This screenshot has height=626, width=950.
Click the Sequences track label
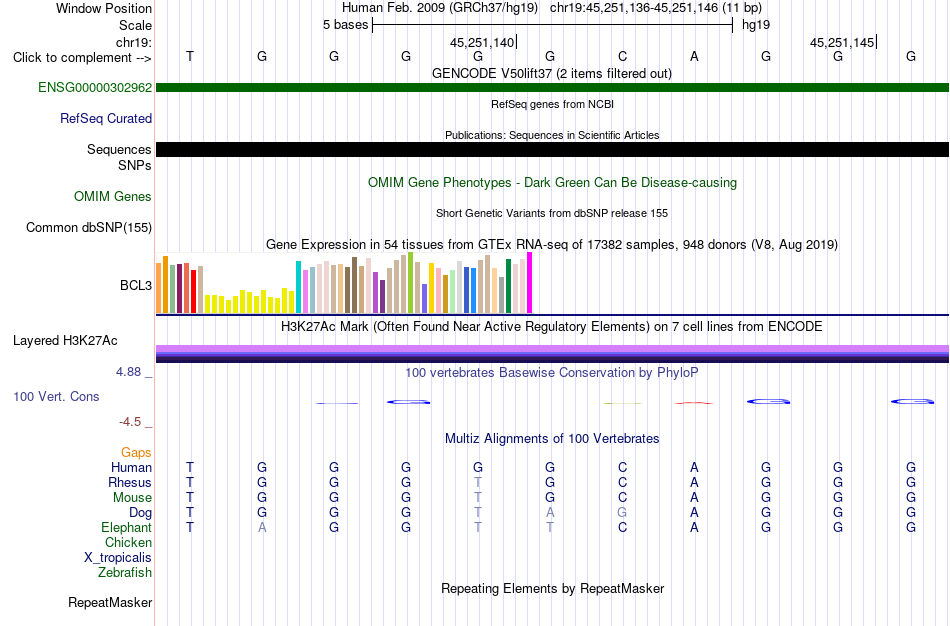[x=119, y=149]
